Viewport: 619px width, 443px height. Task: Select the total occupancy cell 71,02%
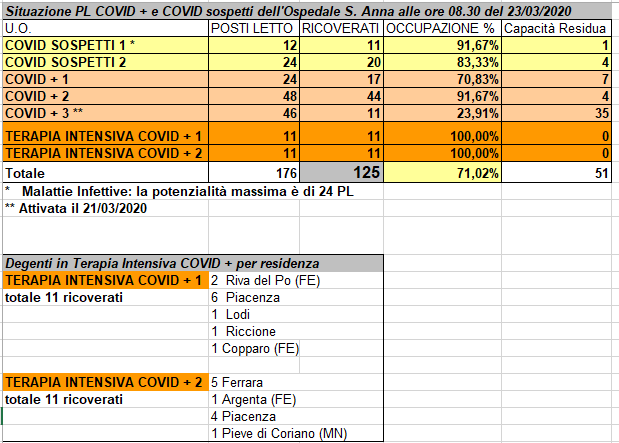442,172
